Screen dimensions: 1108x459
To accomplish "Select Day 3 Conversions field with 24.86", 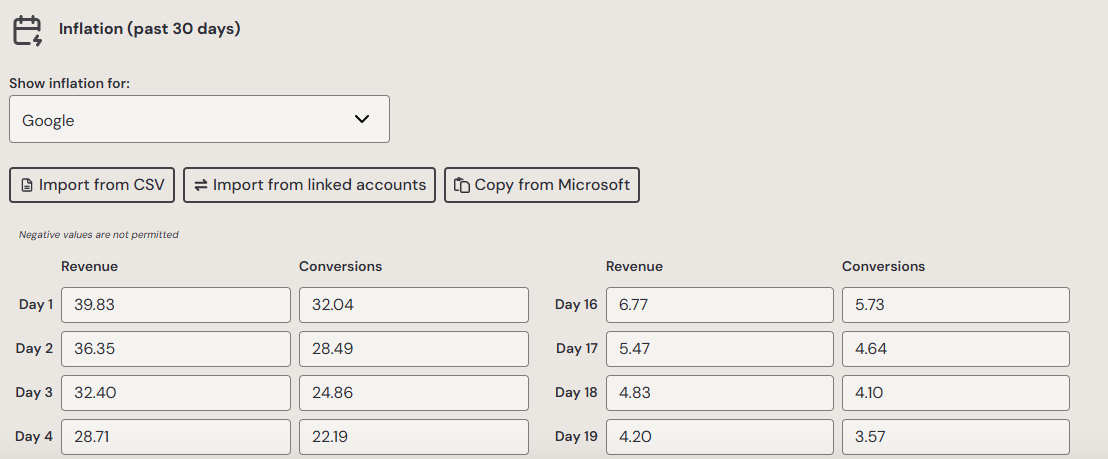I will 413,393.
